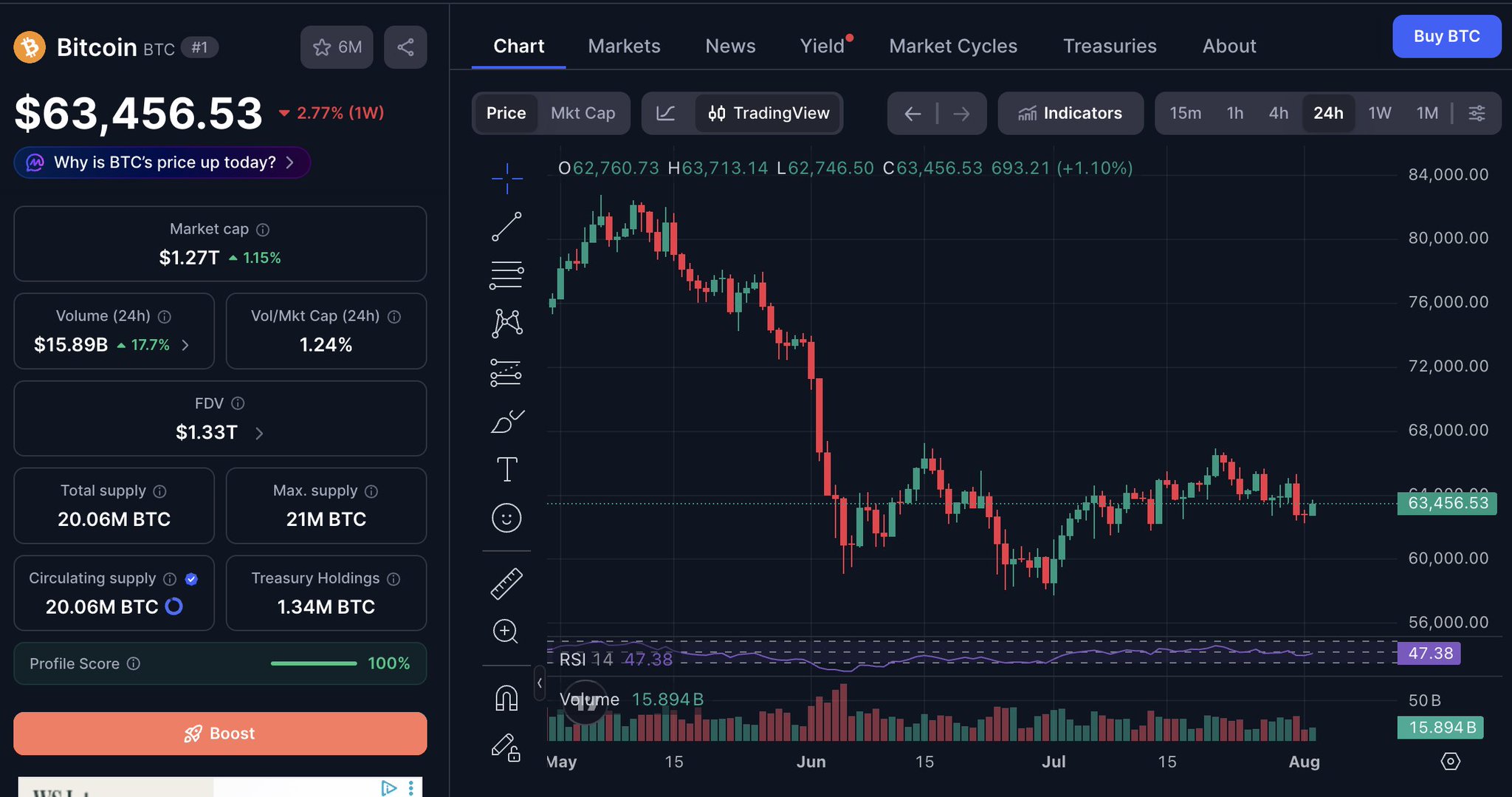This screenshot has height=797, width=1512.
Task: Switch to the Treasuries tab
Action: click(x=1110, y=46)
